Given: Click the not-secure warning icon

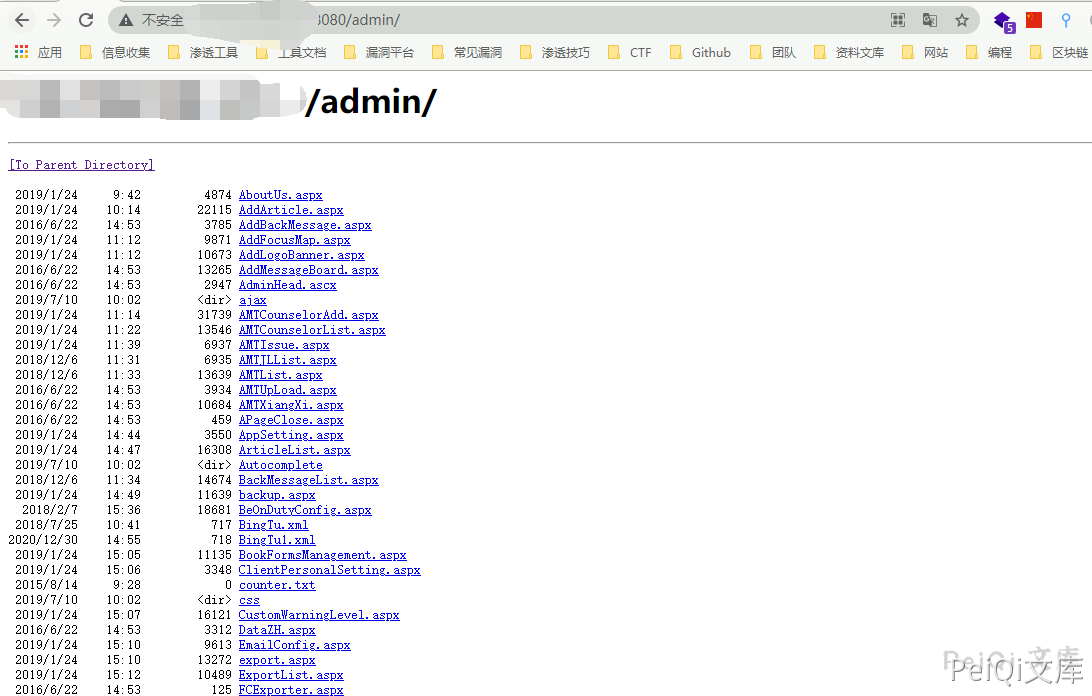Looking at the screenshot, I should click(126, 20).
